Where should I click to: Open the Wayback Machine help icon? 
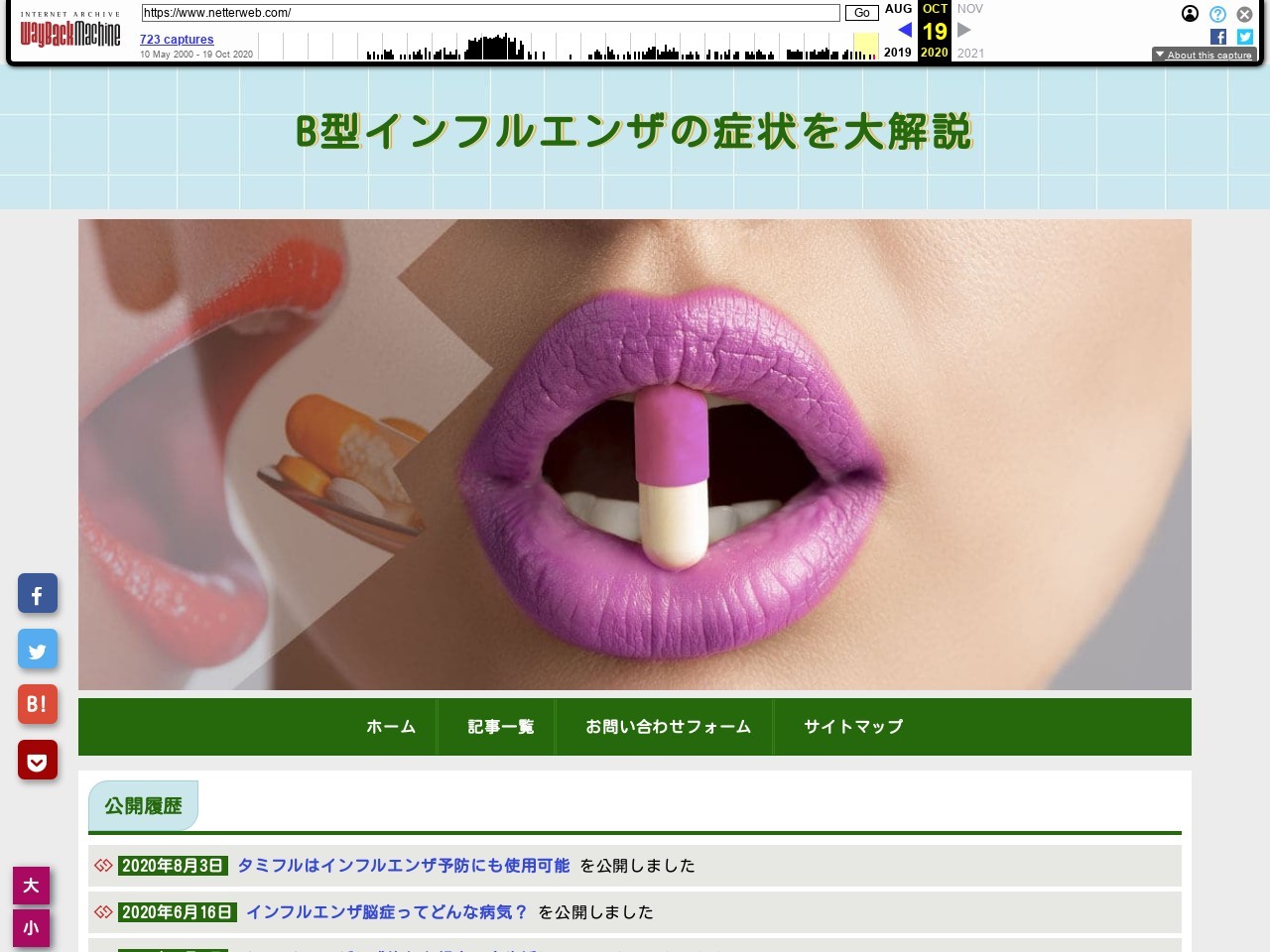pos(1217,14)
